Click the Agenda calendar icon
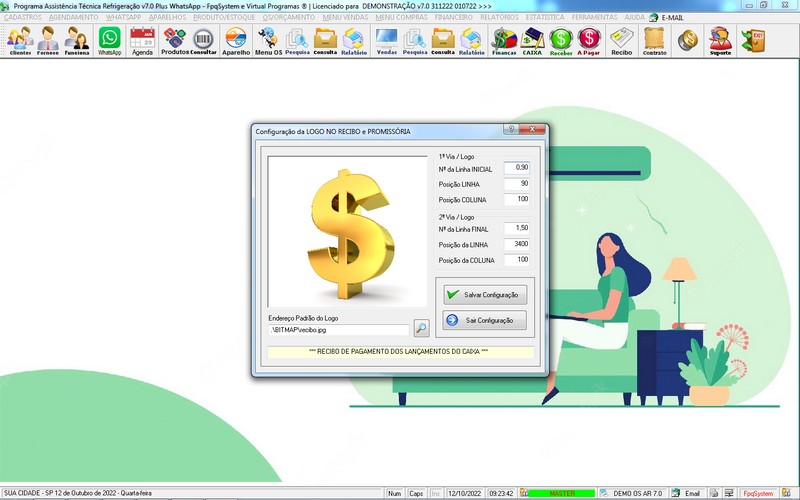This screenshot has height=500, width=800. pos(142,40)
